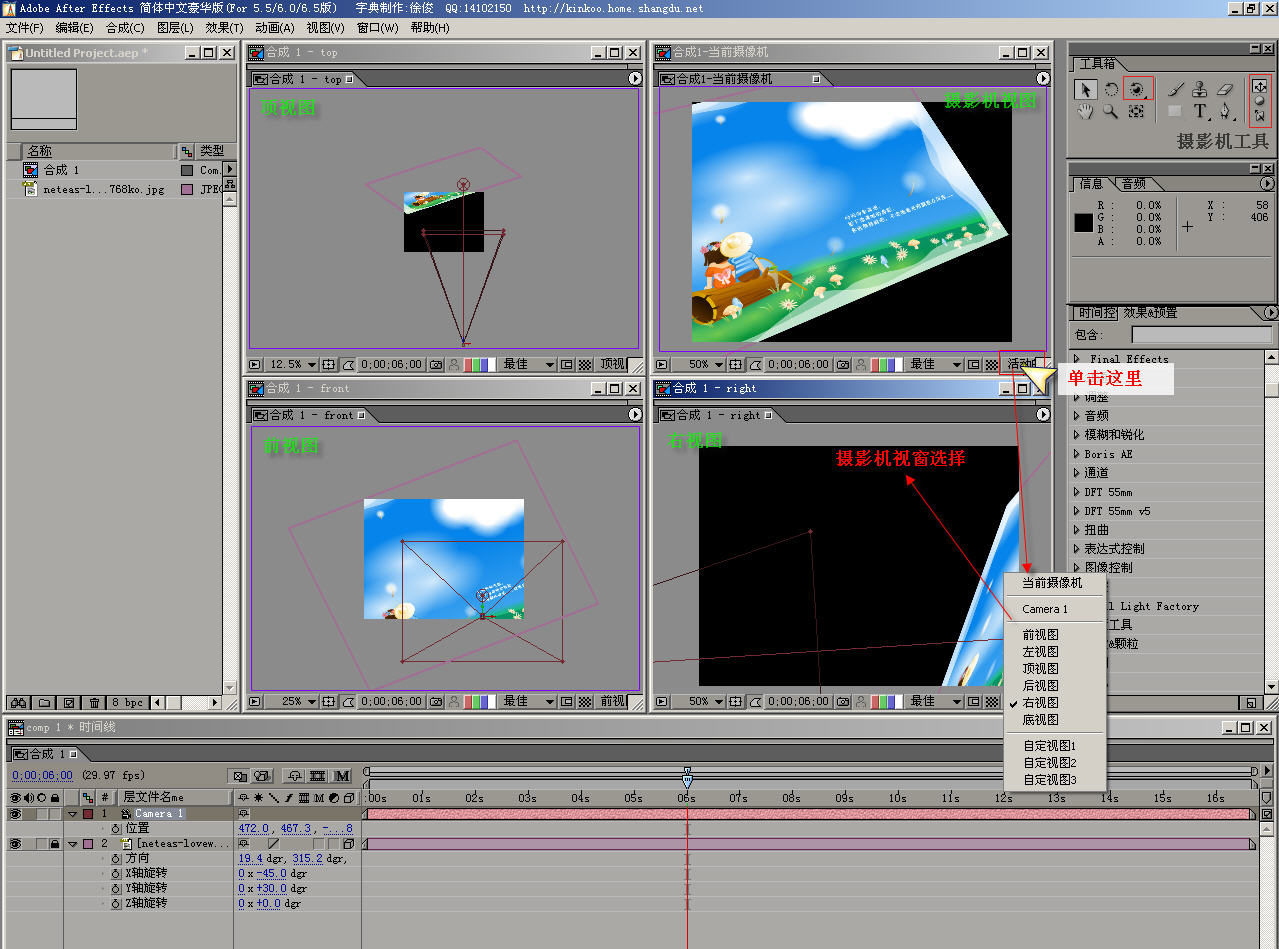This screenshot has height=949, width=1279.
Task: Click the 包含 search field in effects panel
Action: click(x=1201, y=335)
